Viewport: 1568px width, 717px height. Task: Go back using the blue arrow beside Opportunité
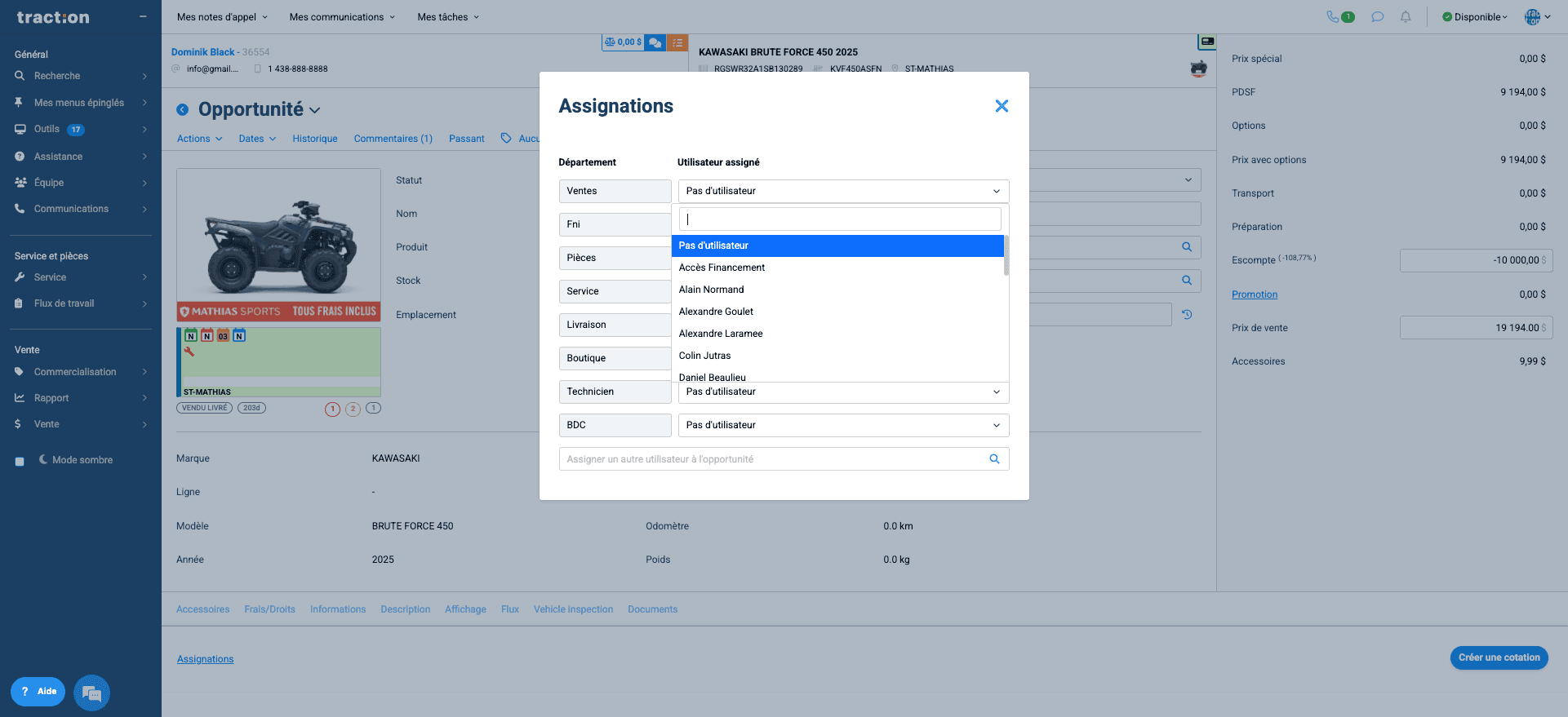[183, 109]
